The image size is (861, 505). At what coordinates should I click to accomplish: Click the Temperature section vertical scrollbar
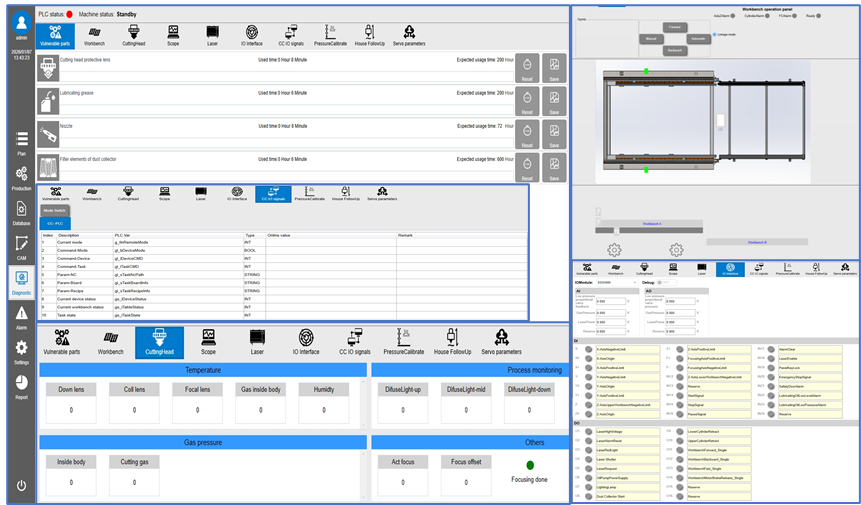363,402
